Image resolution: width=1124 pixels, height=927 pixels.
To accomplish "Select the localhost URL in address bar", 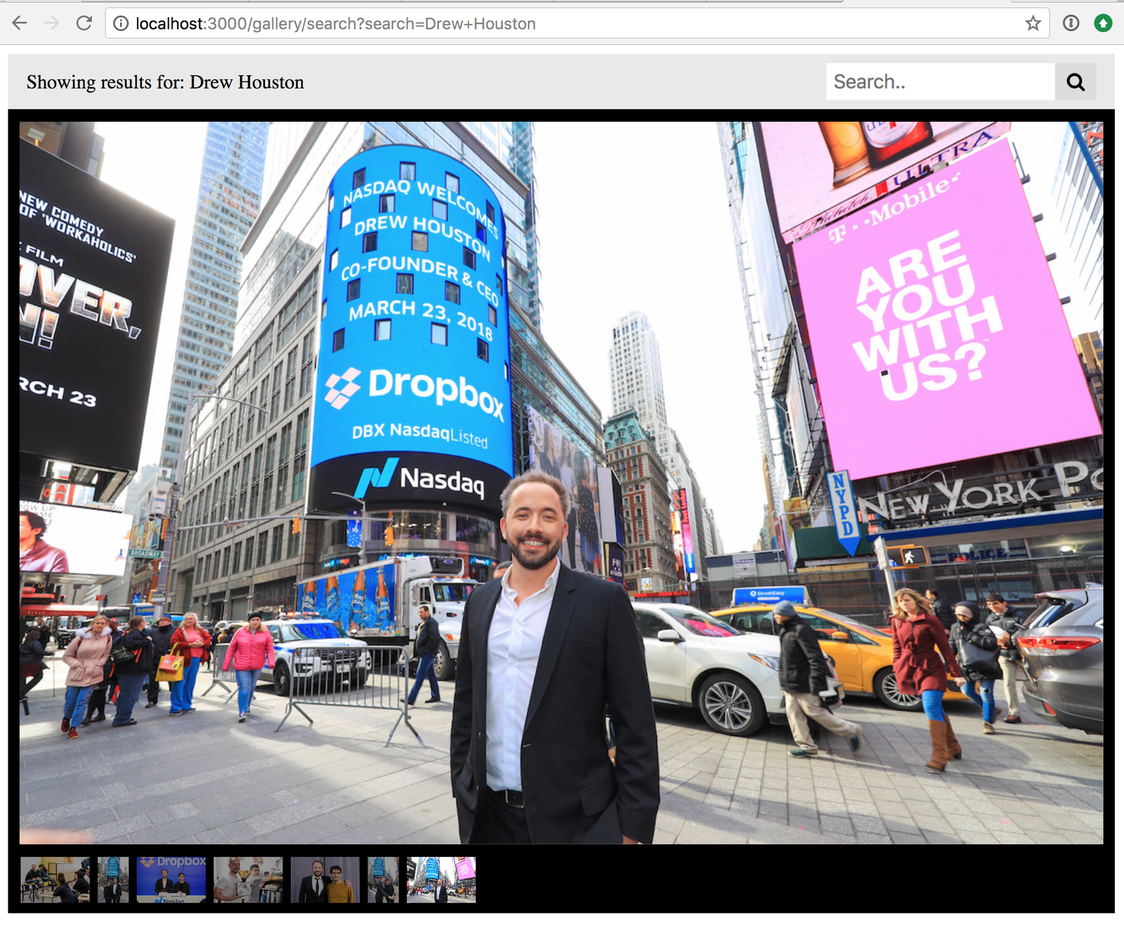I will click(x=335, y=24).
